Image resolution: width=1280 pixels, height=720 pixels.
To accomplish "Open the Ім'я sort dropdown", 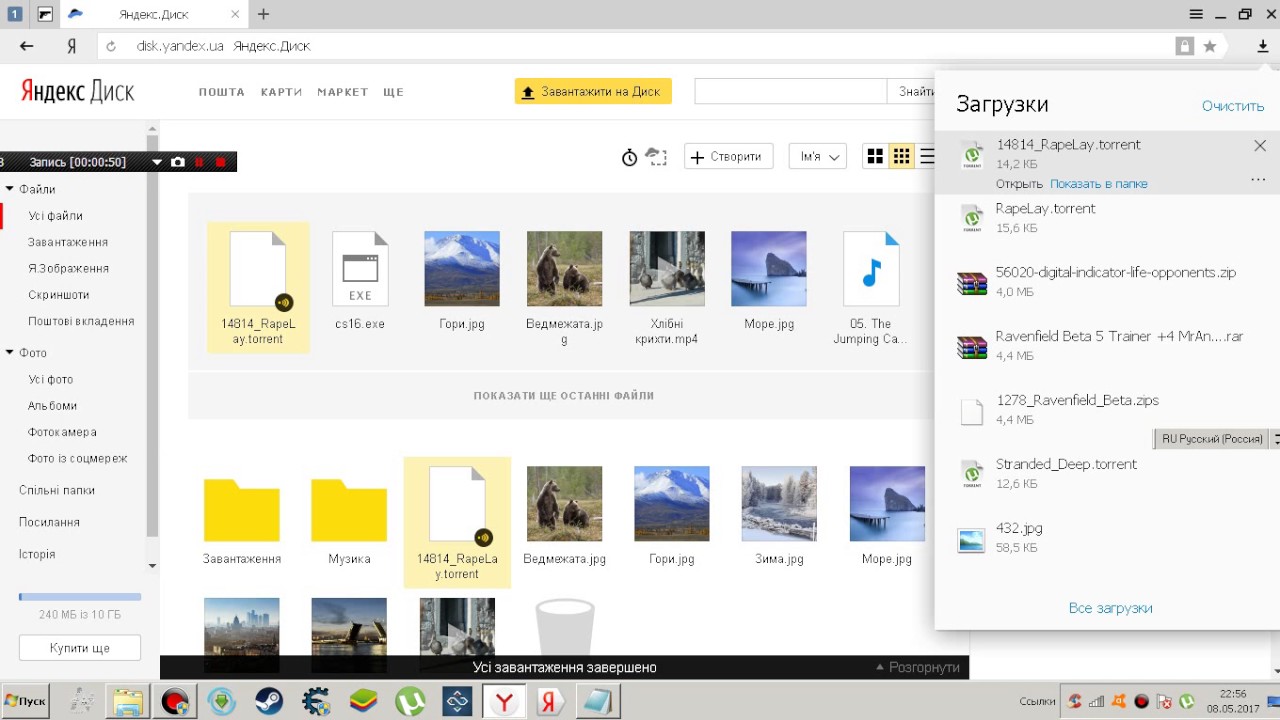I will 817,156.
